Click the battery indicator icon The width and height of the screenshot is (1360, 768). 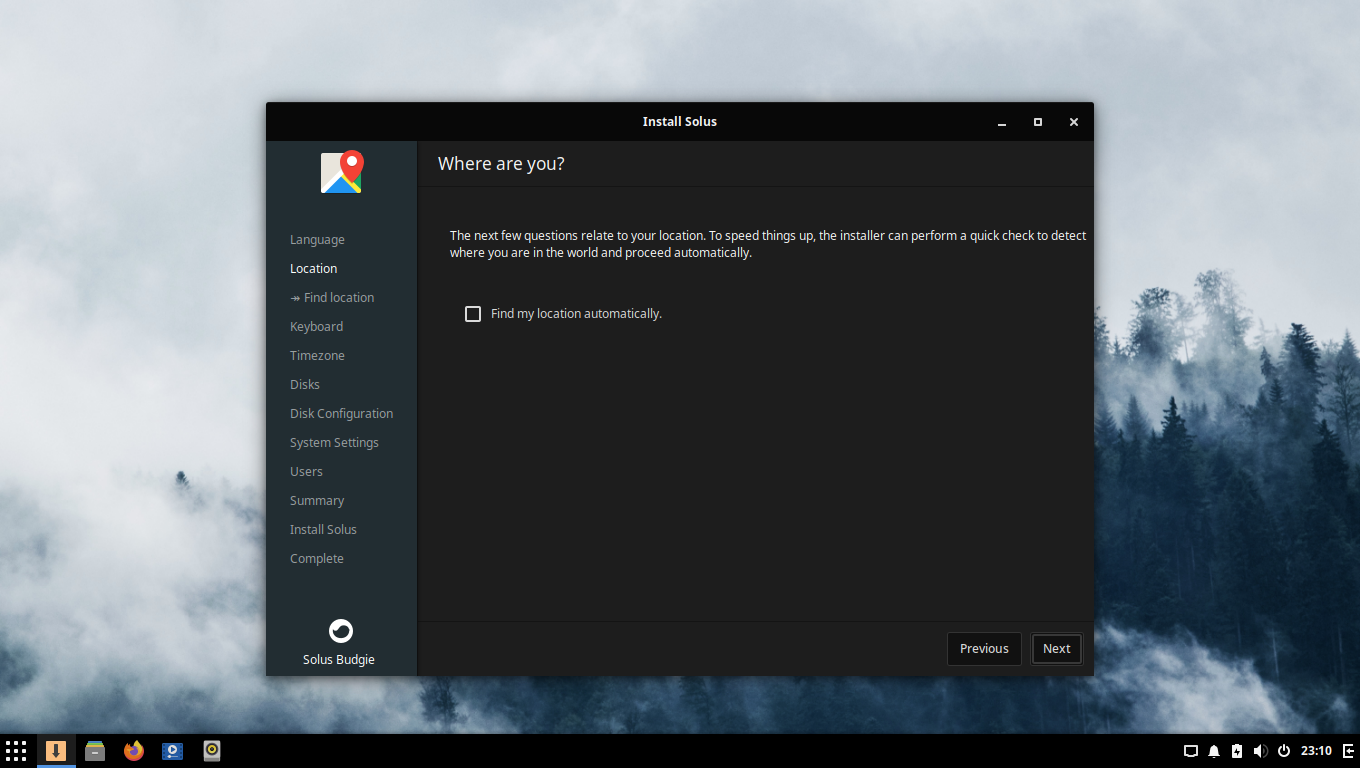[x=1237, y=751]
